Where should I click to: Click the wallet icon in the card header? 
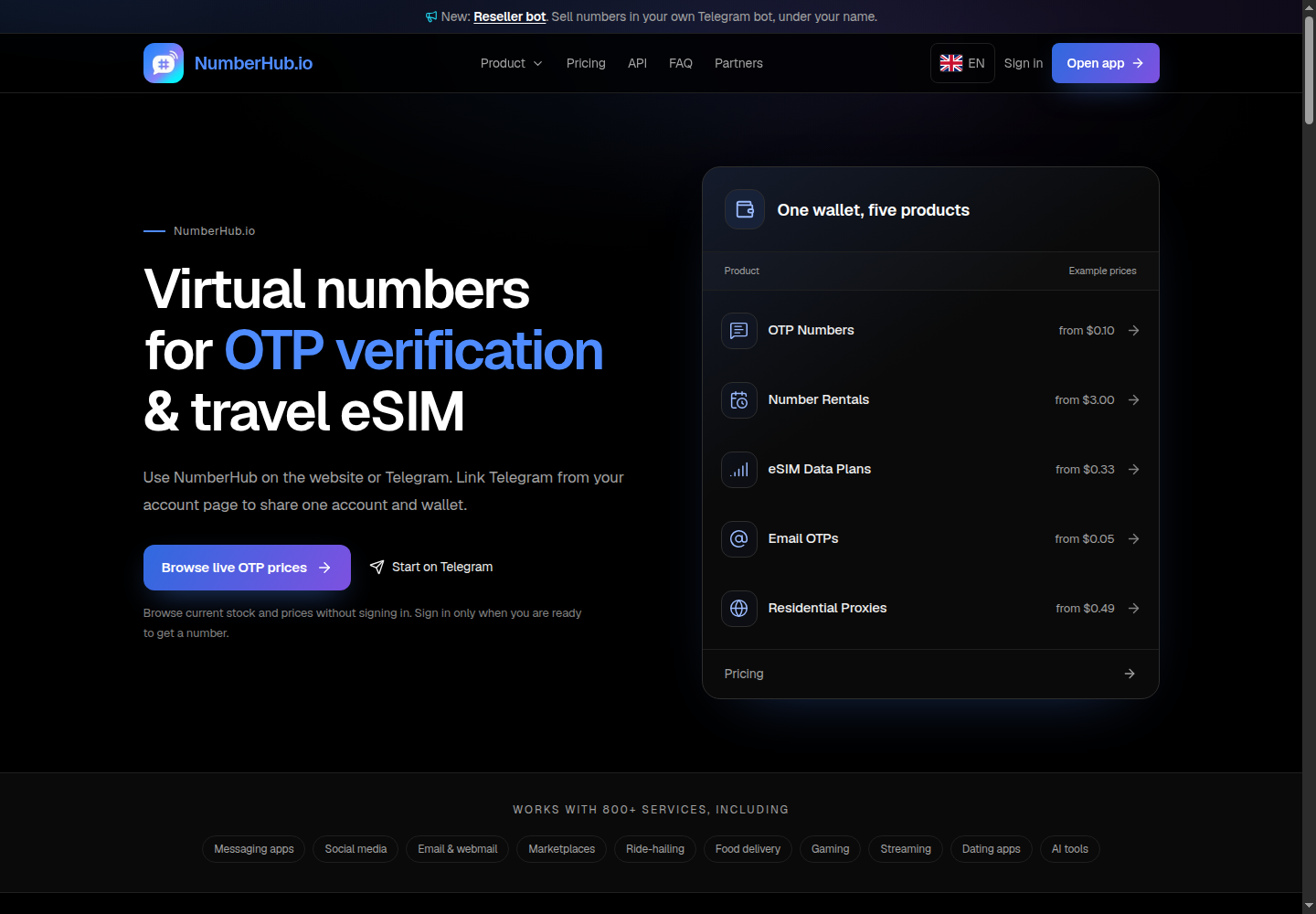745,209
